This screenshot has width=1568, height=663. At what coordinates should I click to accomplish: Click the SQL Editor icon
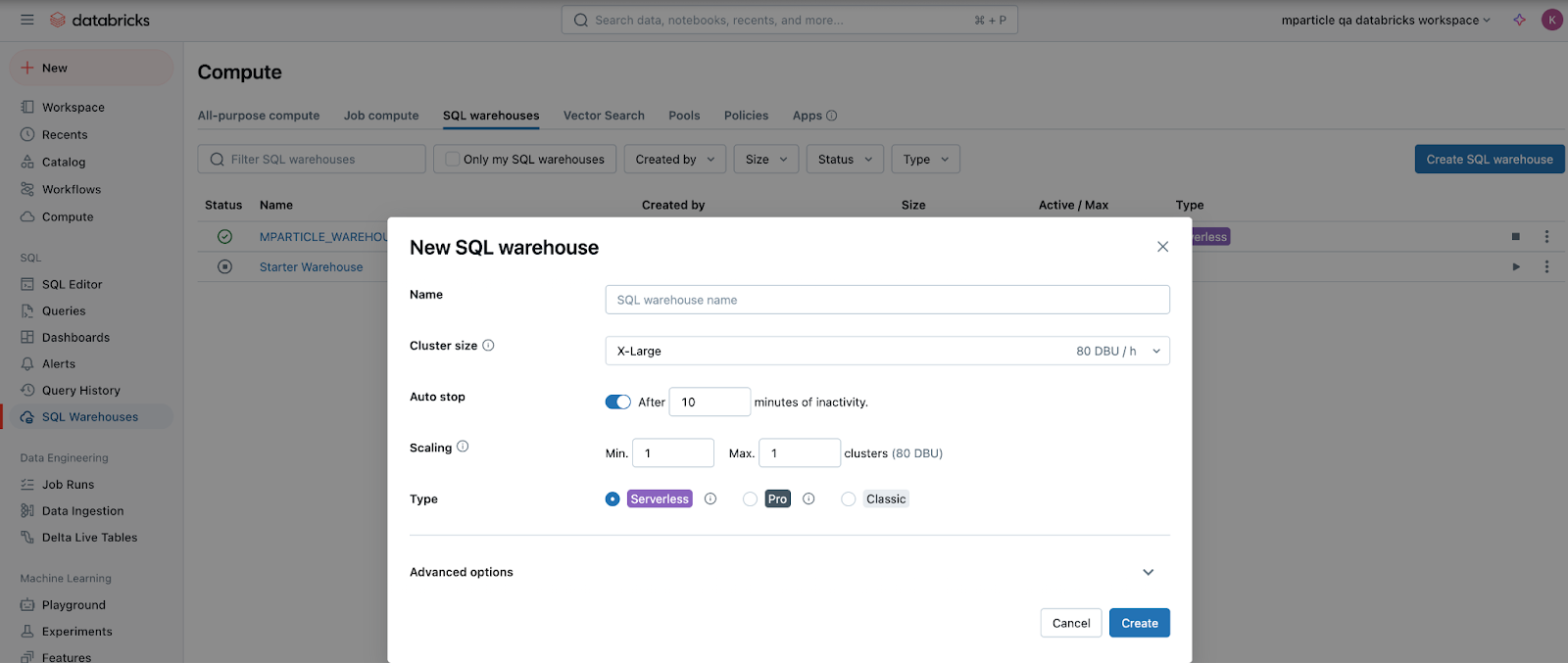(x=27, y=284)
